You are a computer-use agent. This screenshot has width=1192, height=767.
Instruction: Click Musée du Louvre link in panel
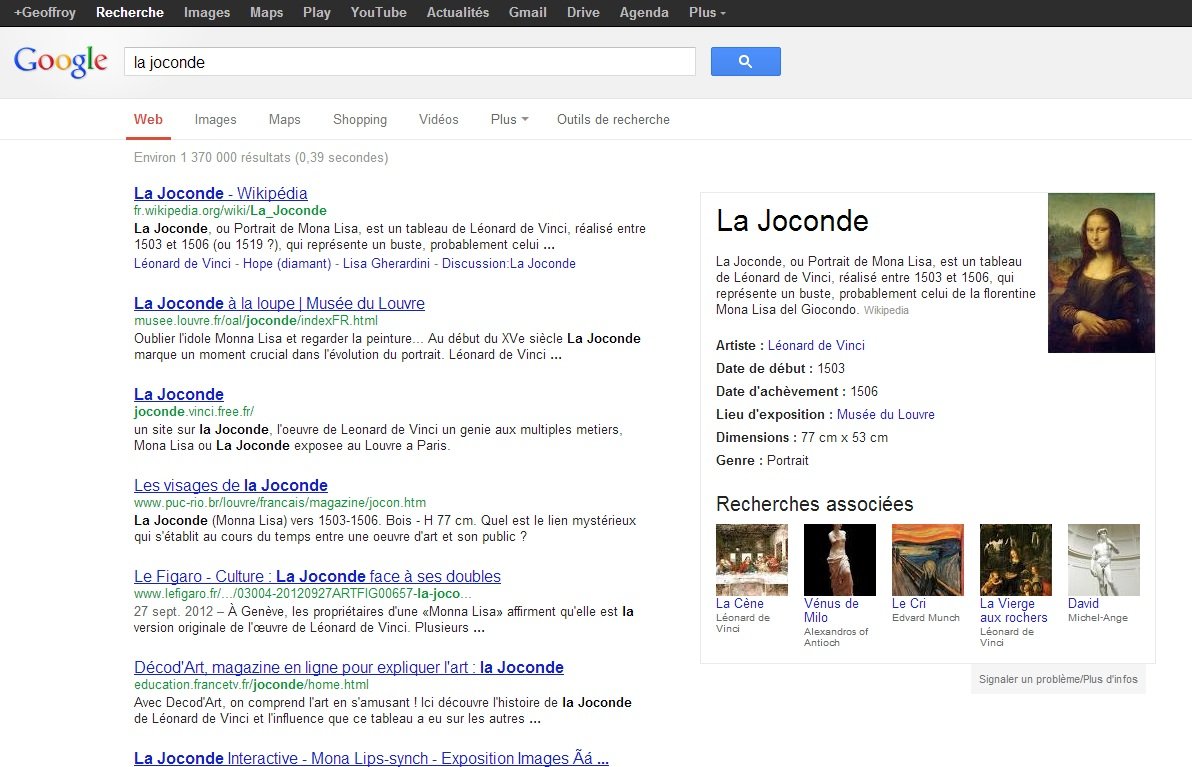pos(886,414)
